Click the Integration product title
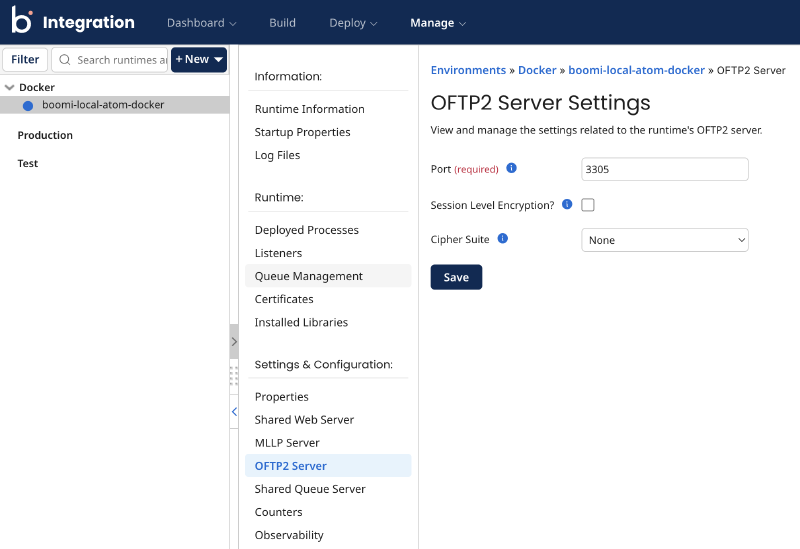 coord(89,22)
